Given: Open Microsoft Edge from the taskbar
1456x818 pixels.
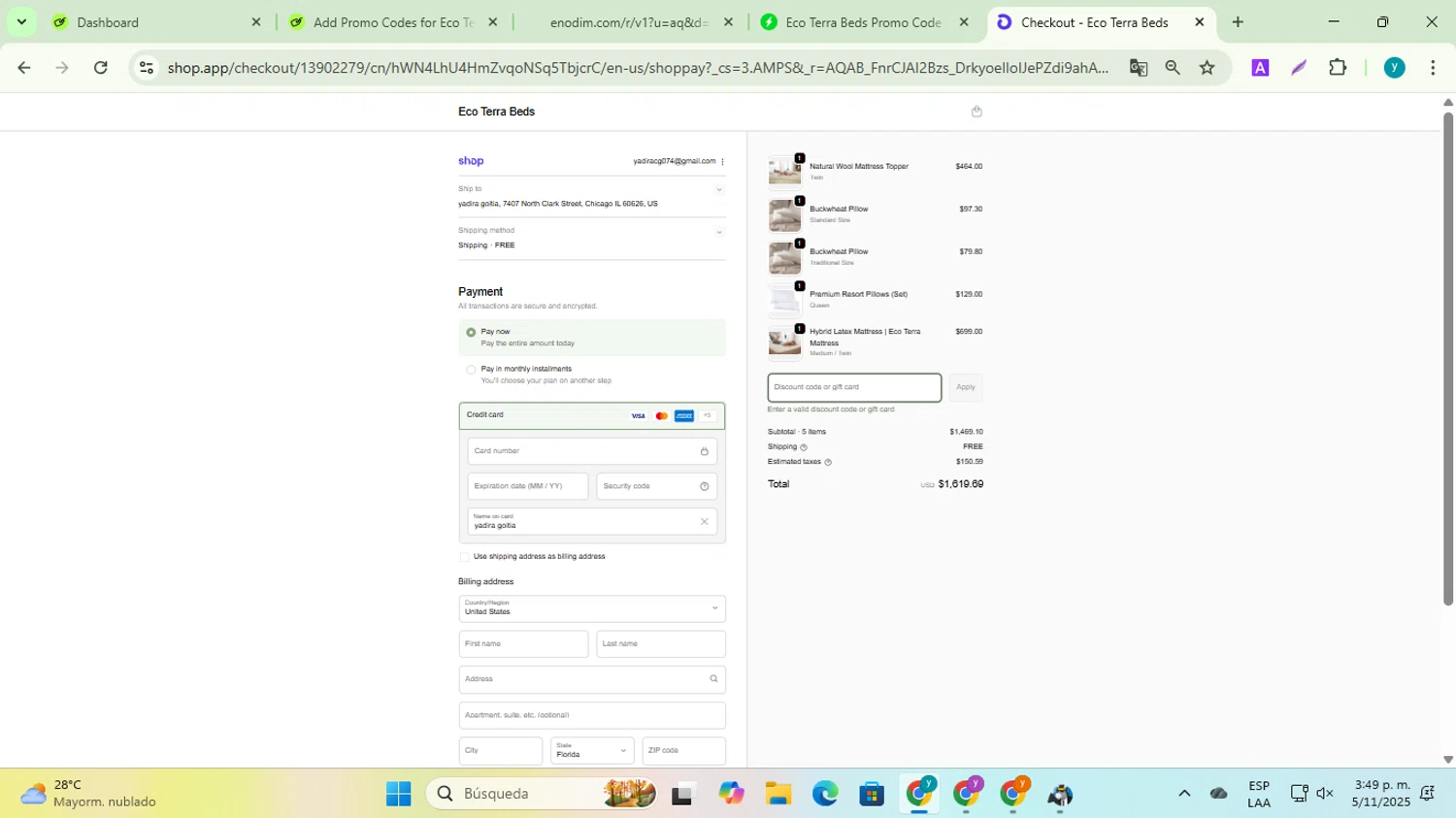Looking at the screenshot, I should point(825,794).
